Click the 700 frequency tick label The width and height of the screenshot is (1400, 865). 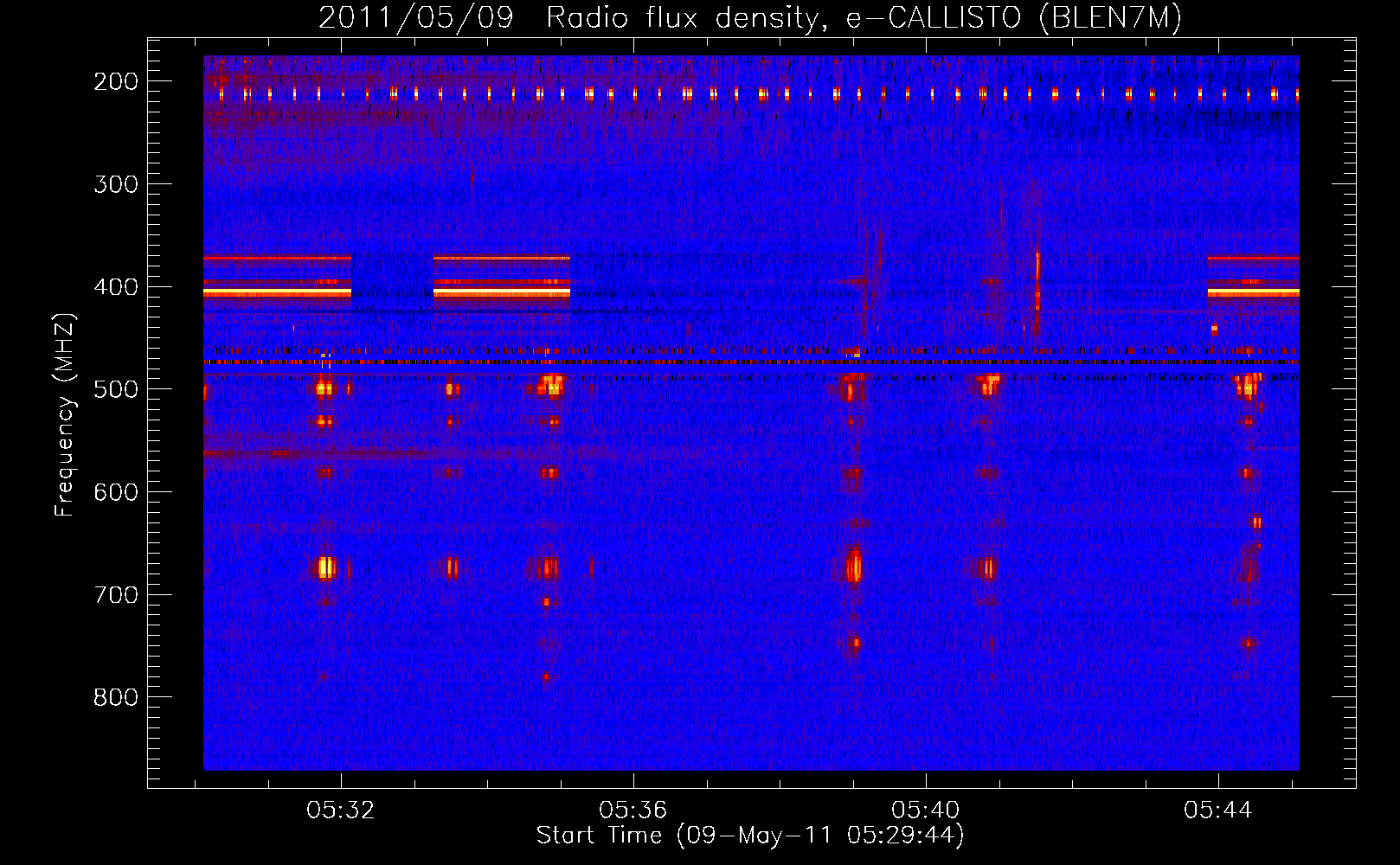[116, 595]
